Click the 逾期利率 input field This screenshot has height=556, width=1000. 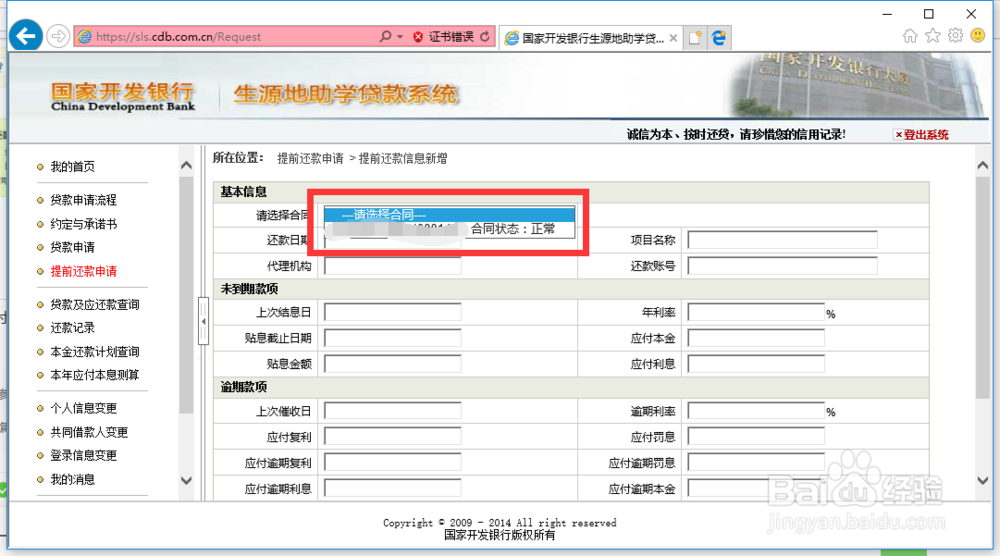(x=756, y=411)
